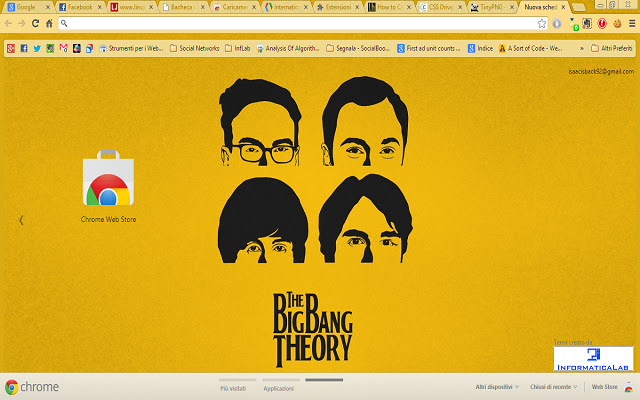
Task: Reload the current page
Action: (x=36, y=23)
